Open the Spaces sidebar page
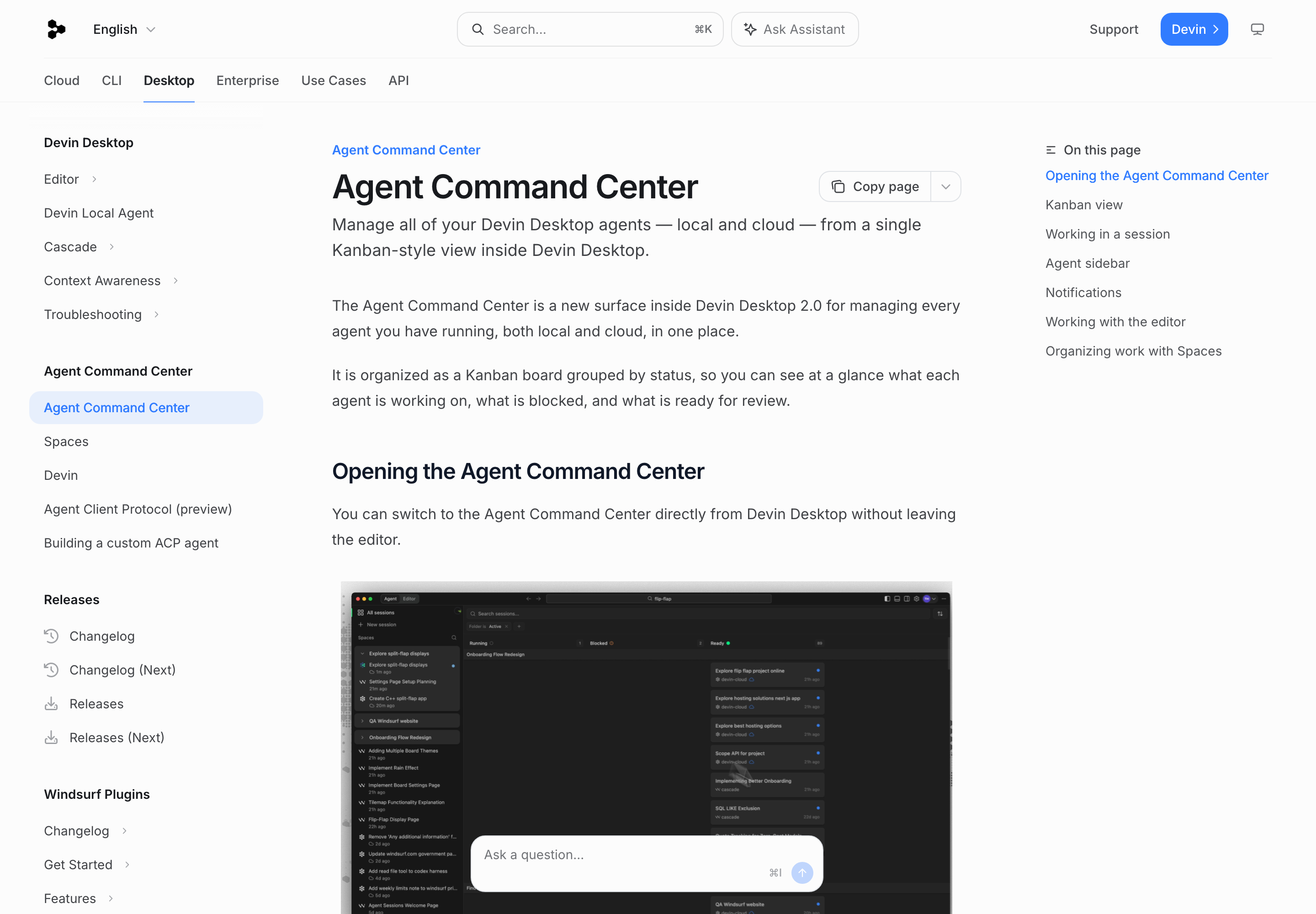 coord(66,441)
